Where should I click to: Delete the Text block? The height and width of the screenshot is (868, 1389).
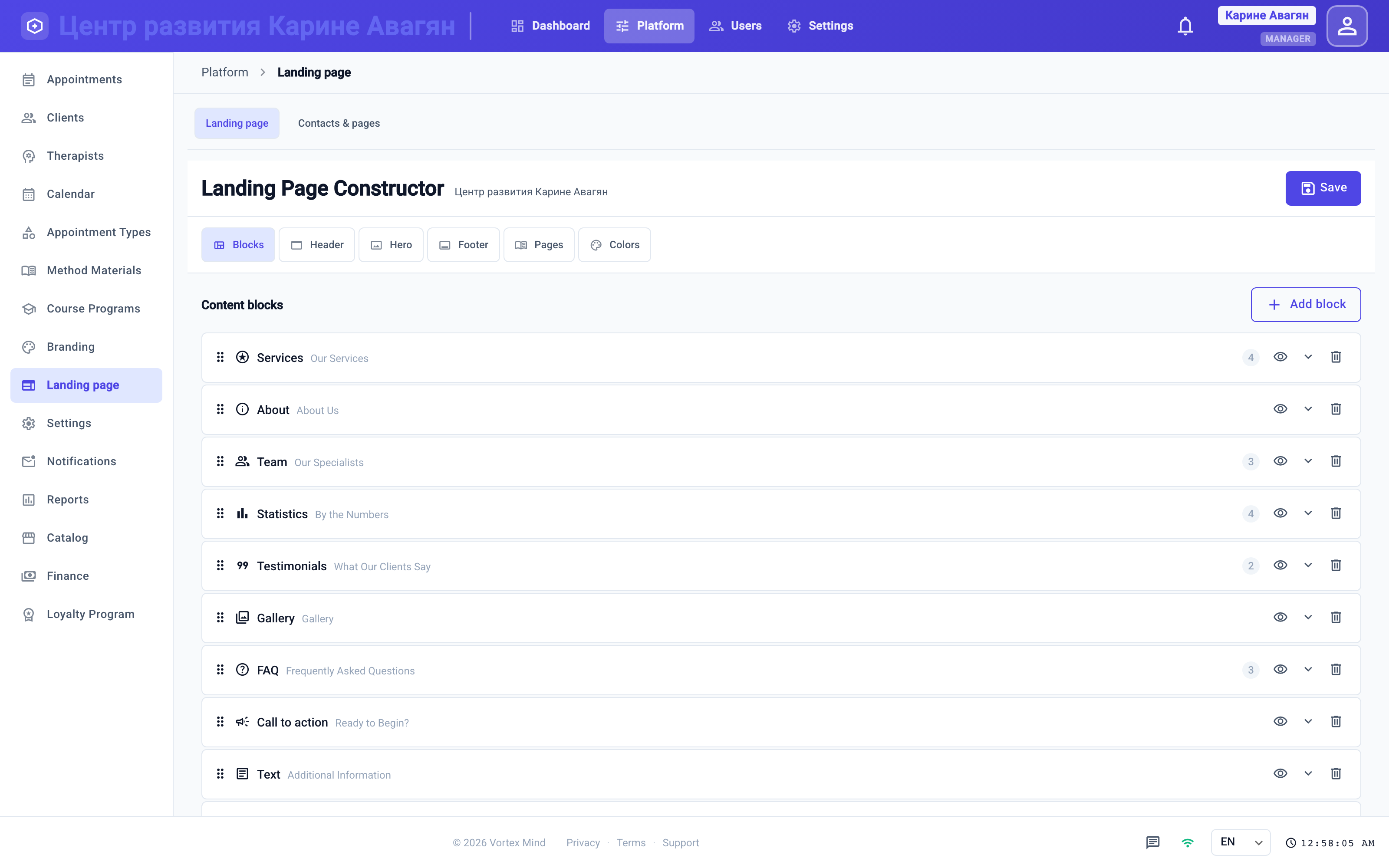[1336, 774]
